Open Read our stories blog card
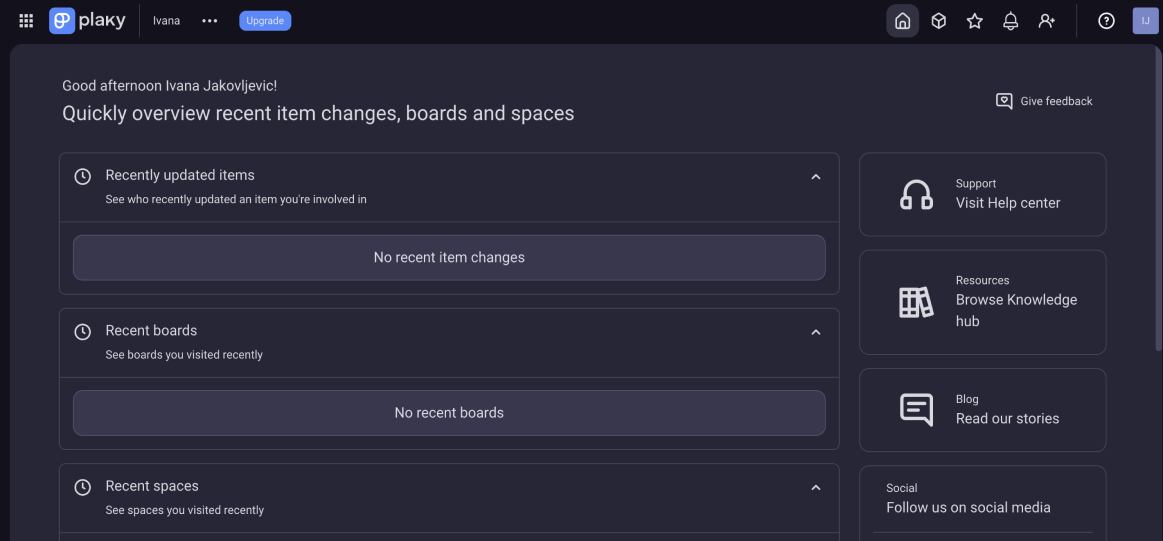 [982, 410]
